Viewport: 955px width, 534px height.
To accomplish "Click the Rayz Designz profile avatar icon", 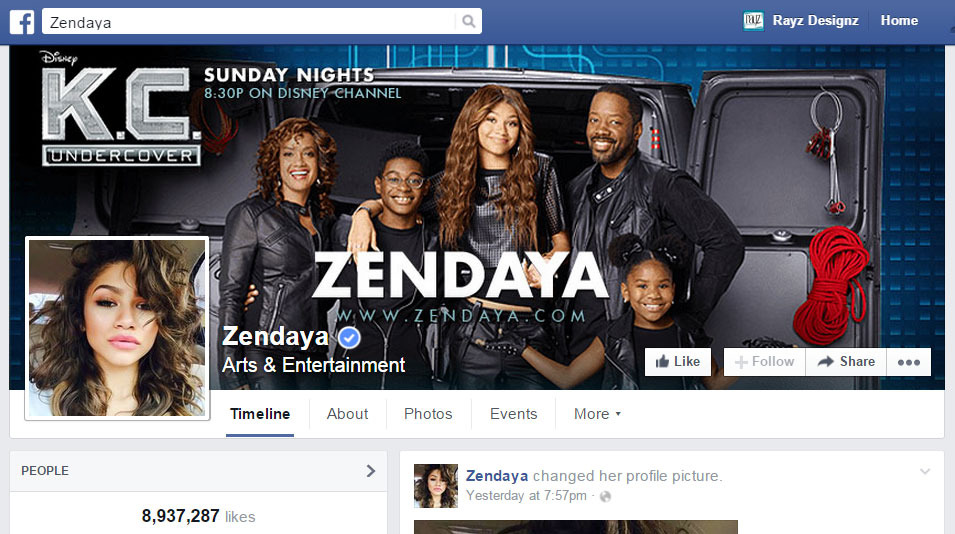I will [x=753, y=21].
